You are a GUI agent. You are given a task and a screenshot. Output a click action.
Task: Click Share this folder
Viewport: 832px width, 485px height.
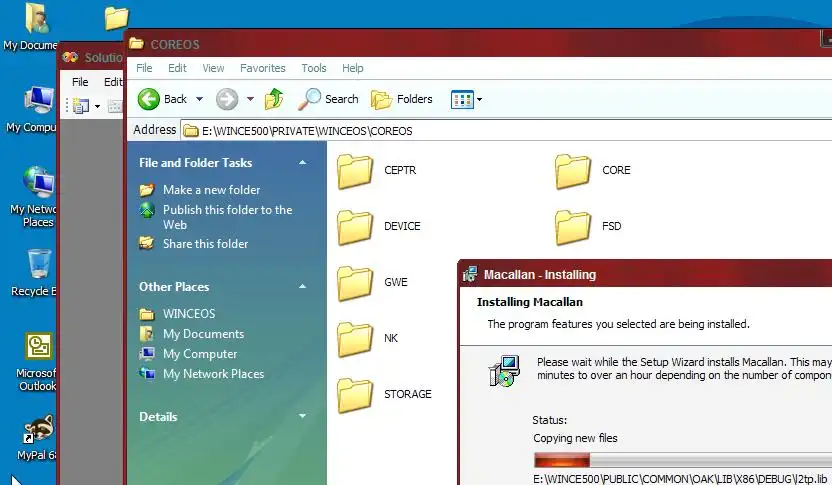(x=205, y=244)
